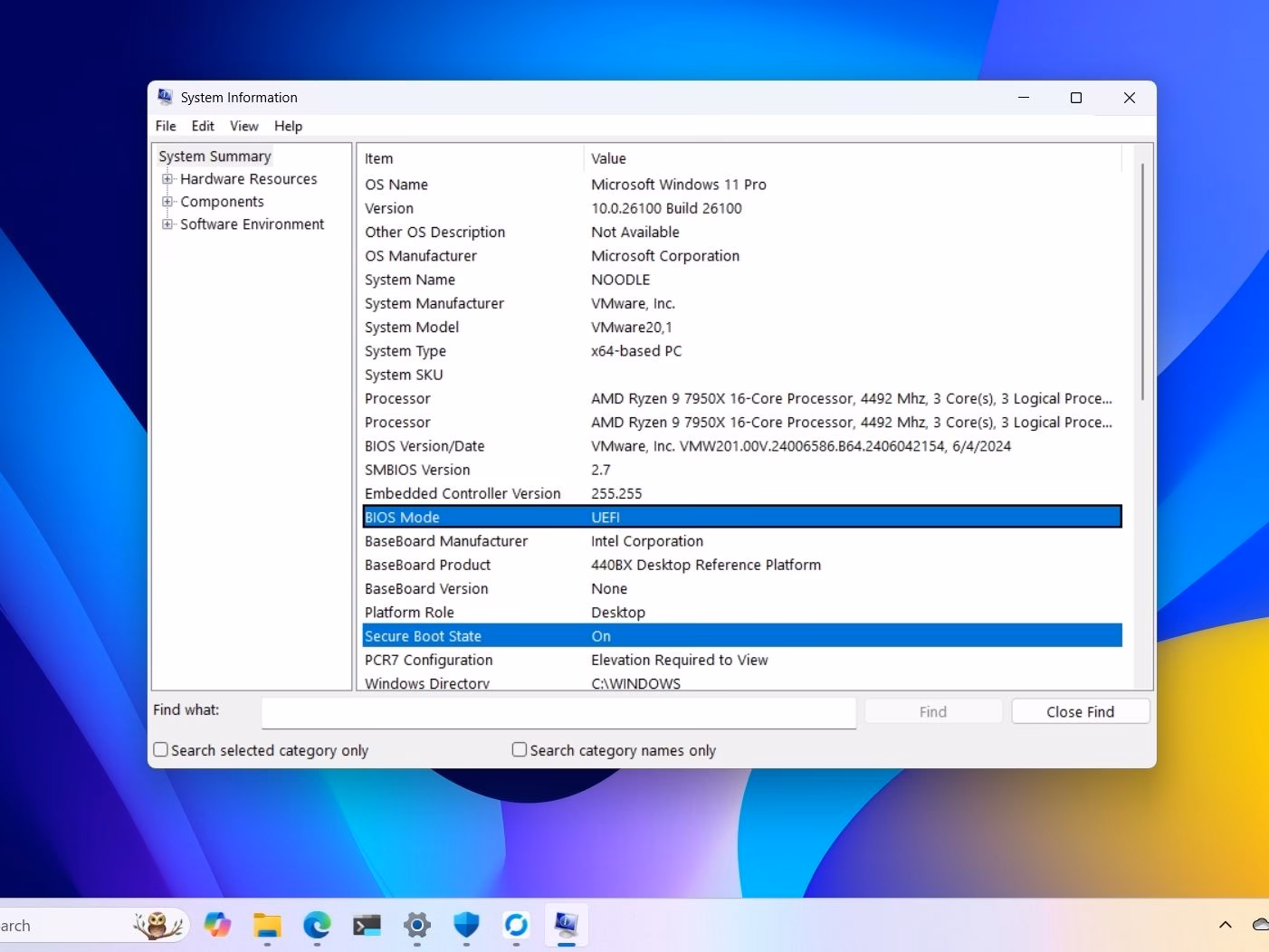This screenshot has height=952, width=1269.
Task: Select the System Name row
Action: (742, 280)
